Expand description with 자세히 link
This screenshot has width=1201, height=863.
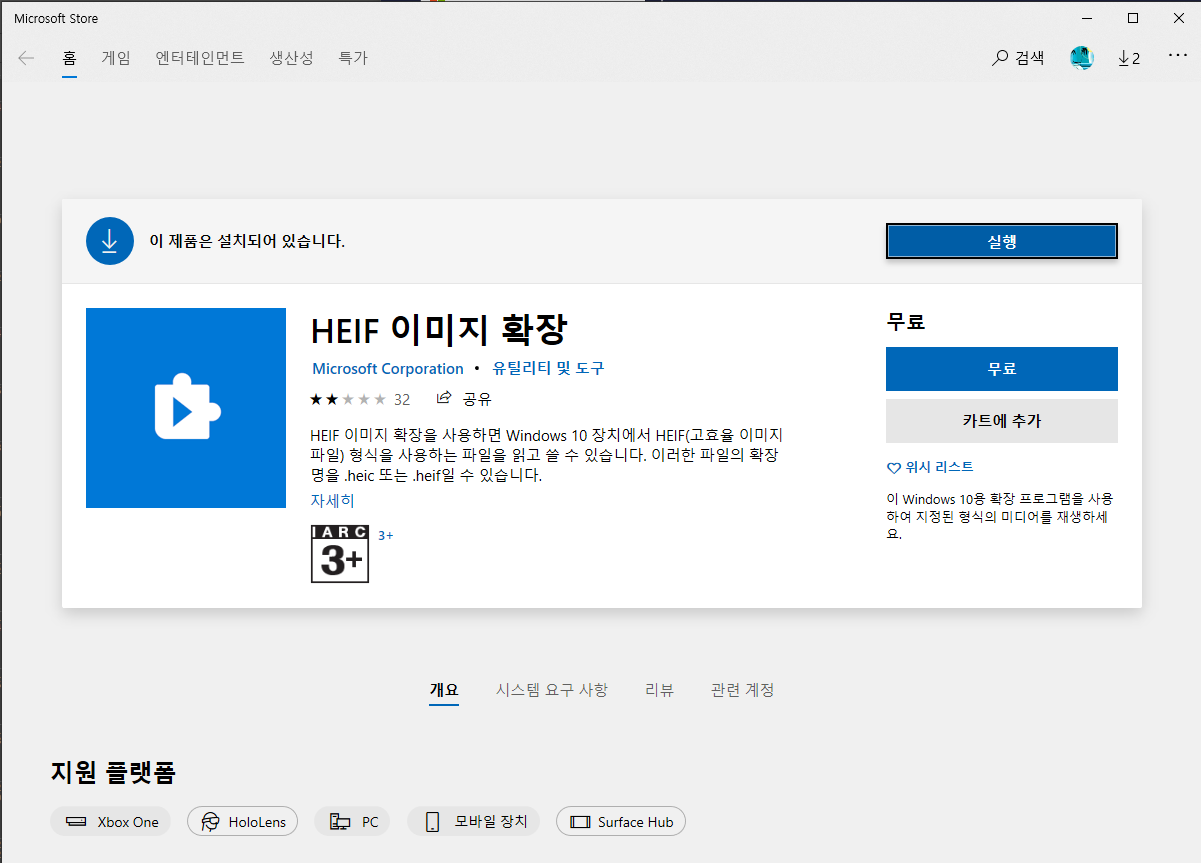[x=332, y=501]
